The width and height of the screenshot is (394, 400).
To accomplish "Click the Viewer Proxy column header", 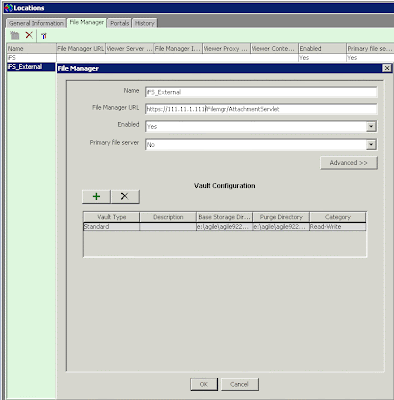I will (226, 48).
